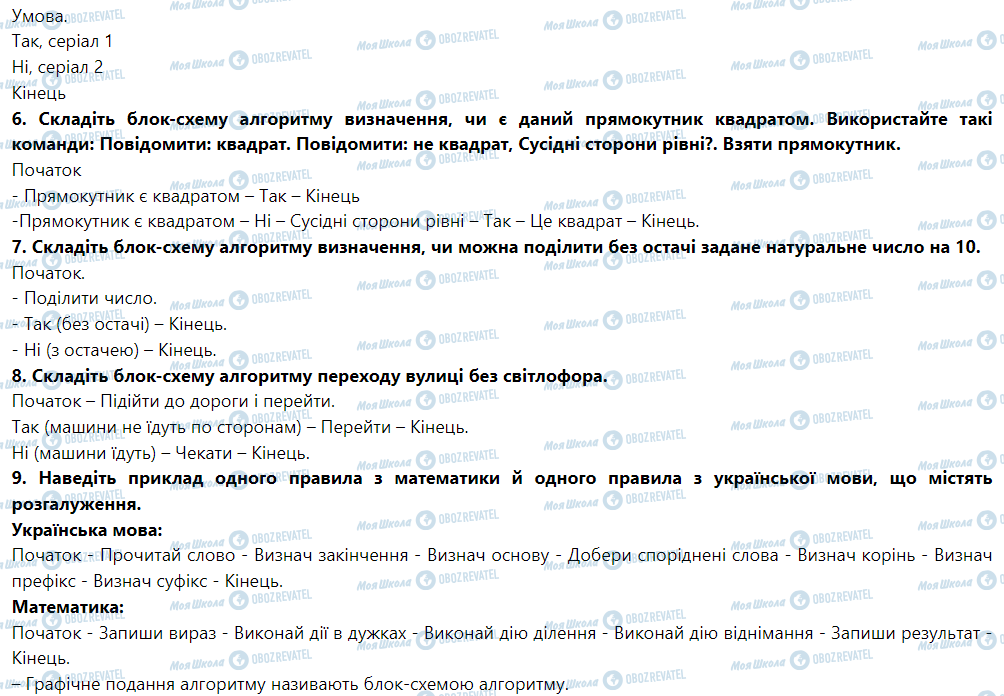Screen dimensions: 1004x696
Task: Click the line "Початок – Підійти до дороги і перейти."
Action: pos(173,402)
